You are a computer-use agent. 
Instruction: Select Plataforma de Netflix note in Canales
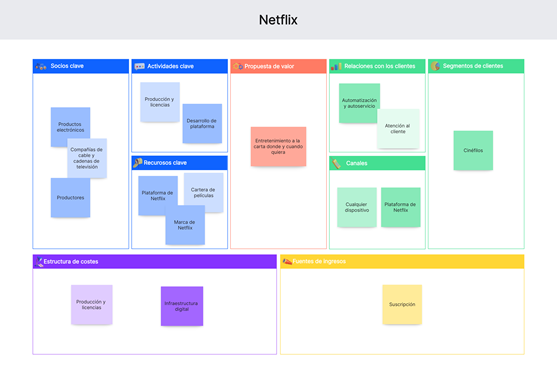point(401,207)
